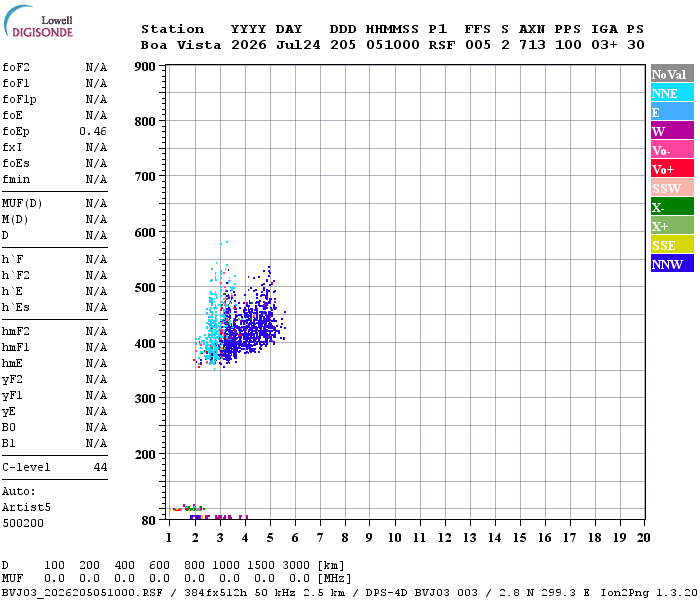Click the SSW salmon legend swatch
This screenshot has width=700, height=600.
(x=672, y=188)
